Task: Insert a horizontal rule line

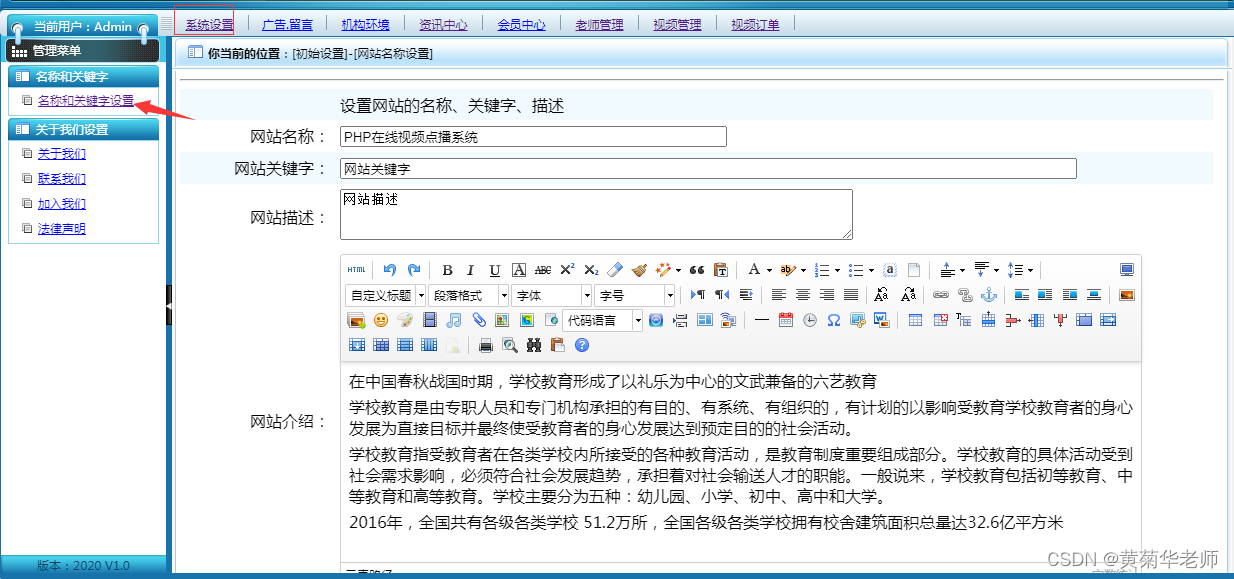Action: (x=761, y=320)
